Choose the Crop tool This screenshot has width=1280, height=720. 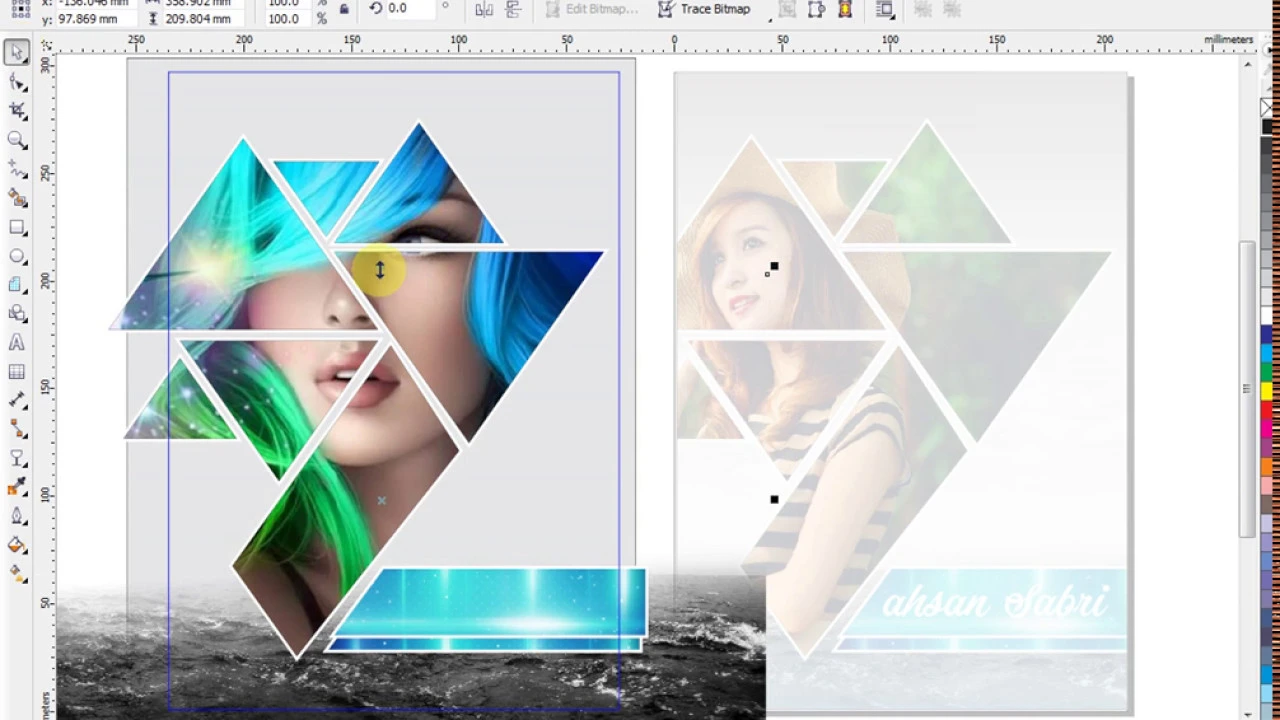coord(17,111)
